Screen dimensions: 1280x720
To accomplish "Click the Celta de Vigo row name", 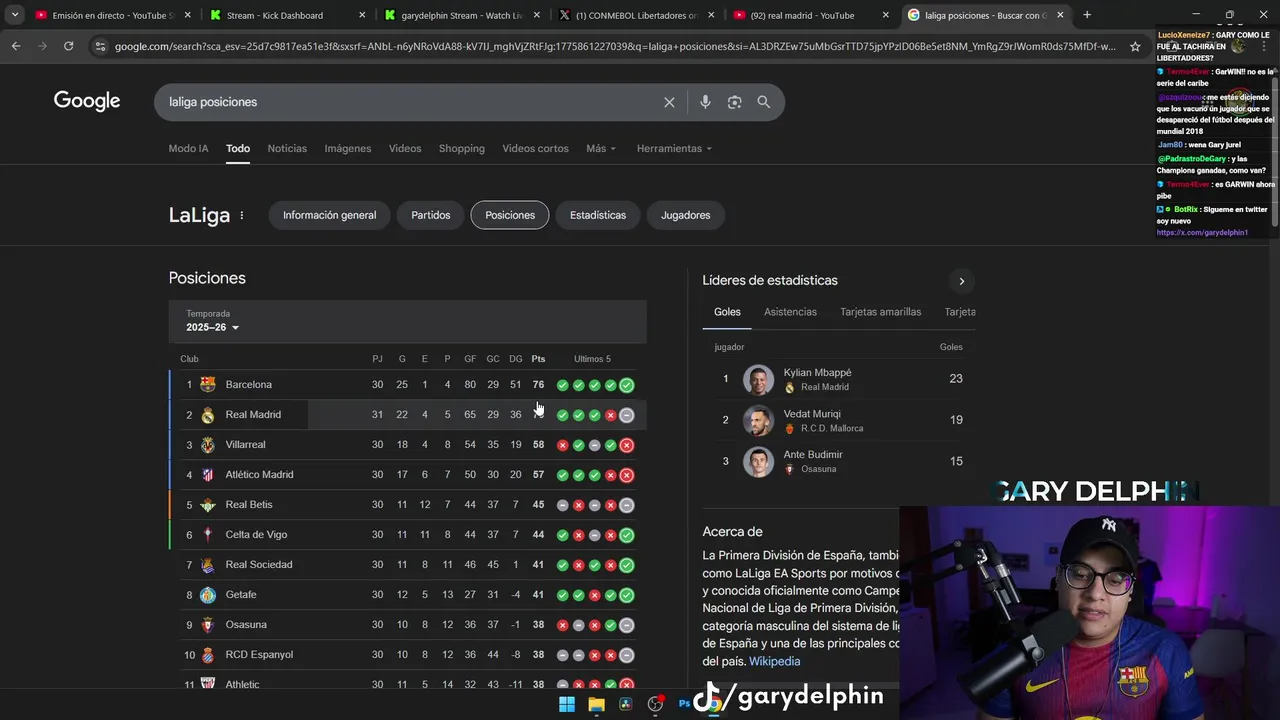I will [256, 534].
